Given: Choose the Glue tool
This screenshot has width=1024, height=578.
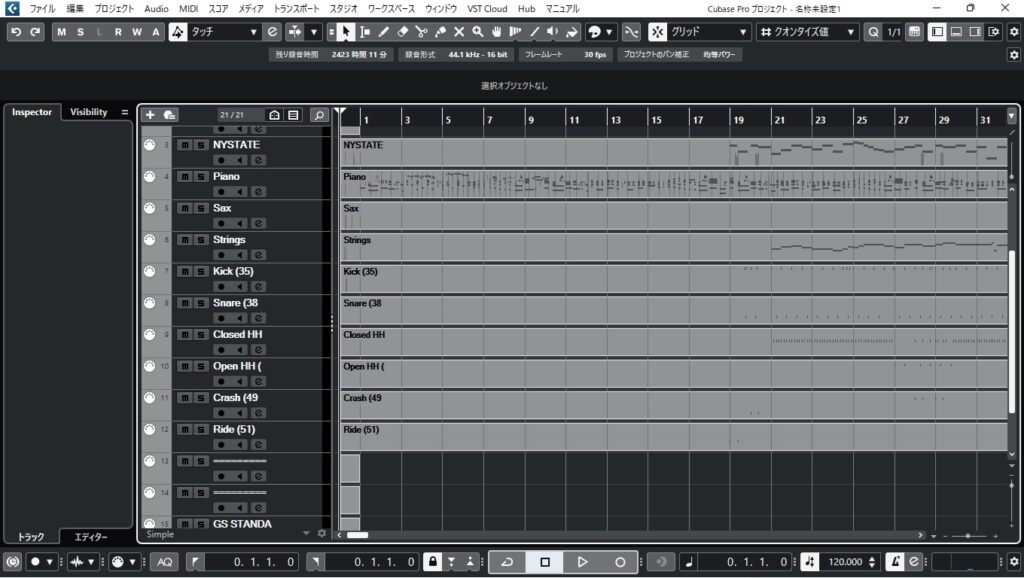Looking at the screenshot, I should coord(440,32).
